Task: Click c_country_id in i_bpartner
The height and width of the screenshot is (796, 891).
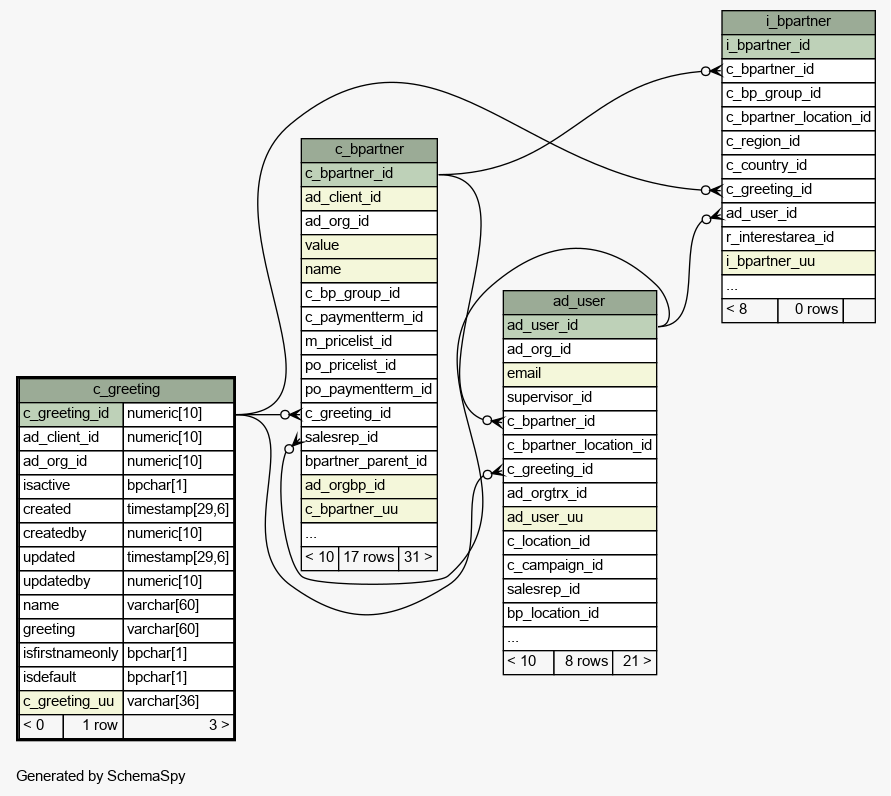Action: (798, 166)
